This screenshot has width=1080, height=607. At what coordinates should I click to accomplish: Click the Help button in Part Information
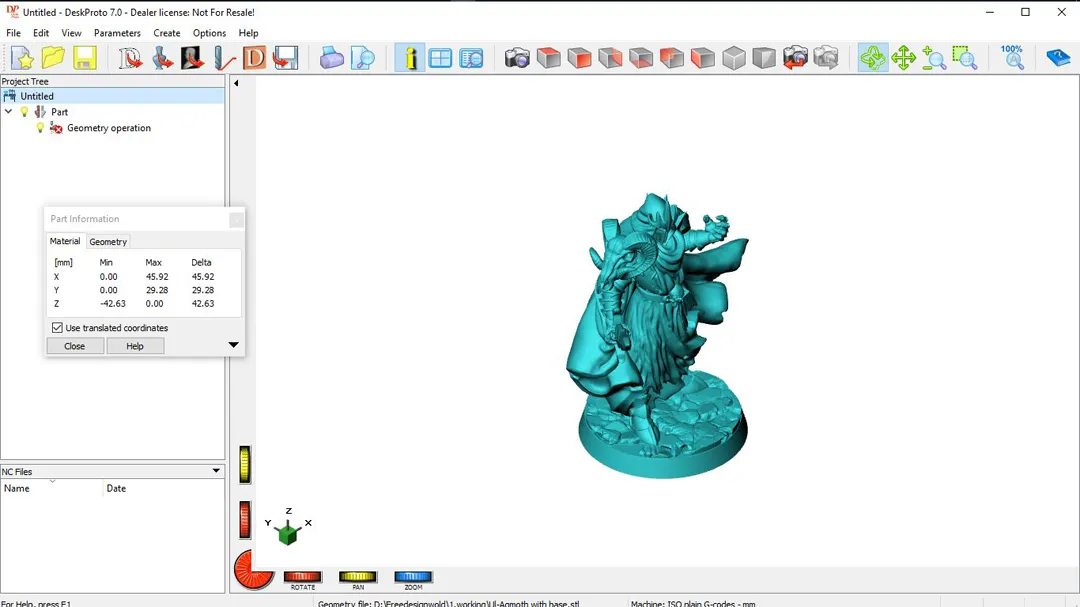[x=135, y=346]
